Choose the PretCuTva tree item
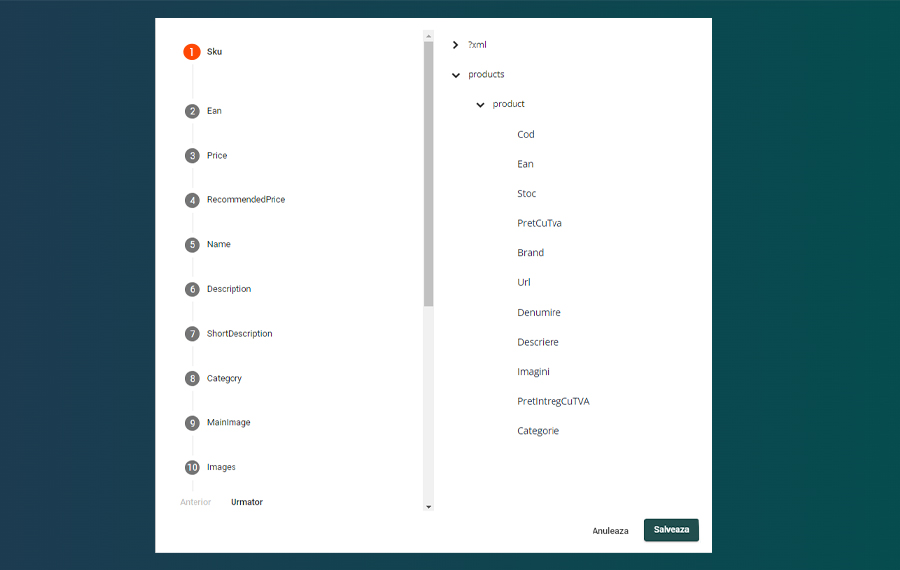 click(x=539, y=223)
